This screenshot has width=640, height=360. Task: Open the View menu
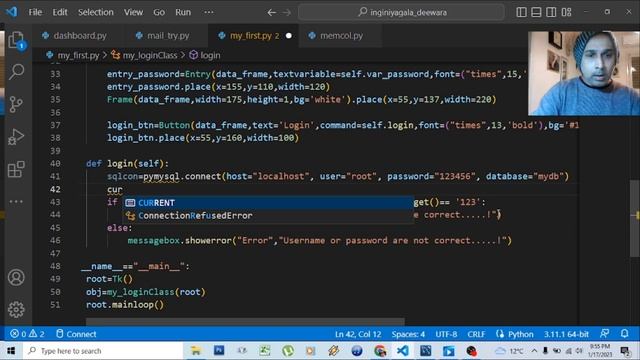[x=133, y=12]
